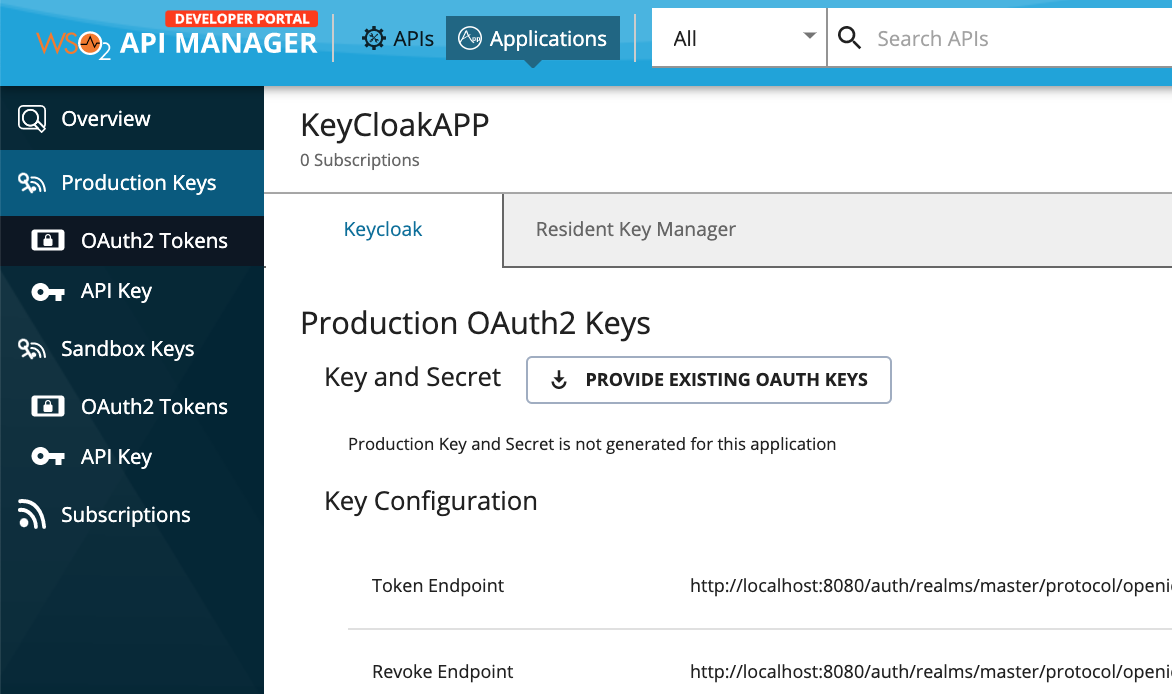Open the APIs menu item
This screenshot has width=1172, height=694.
pyautogui.click(x=398, y=38)
